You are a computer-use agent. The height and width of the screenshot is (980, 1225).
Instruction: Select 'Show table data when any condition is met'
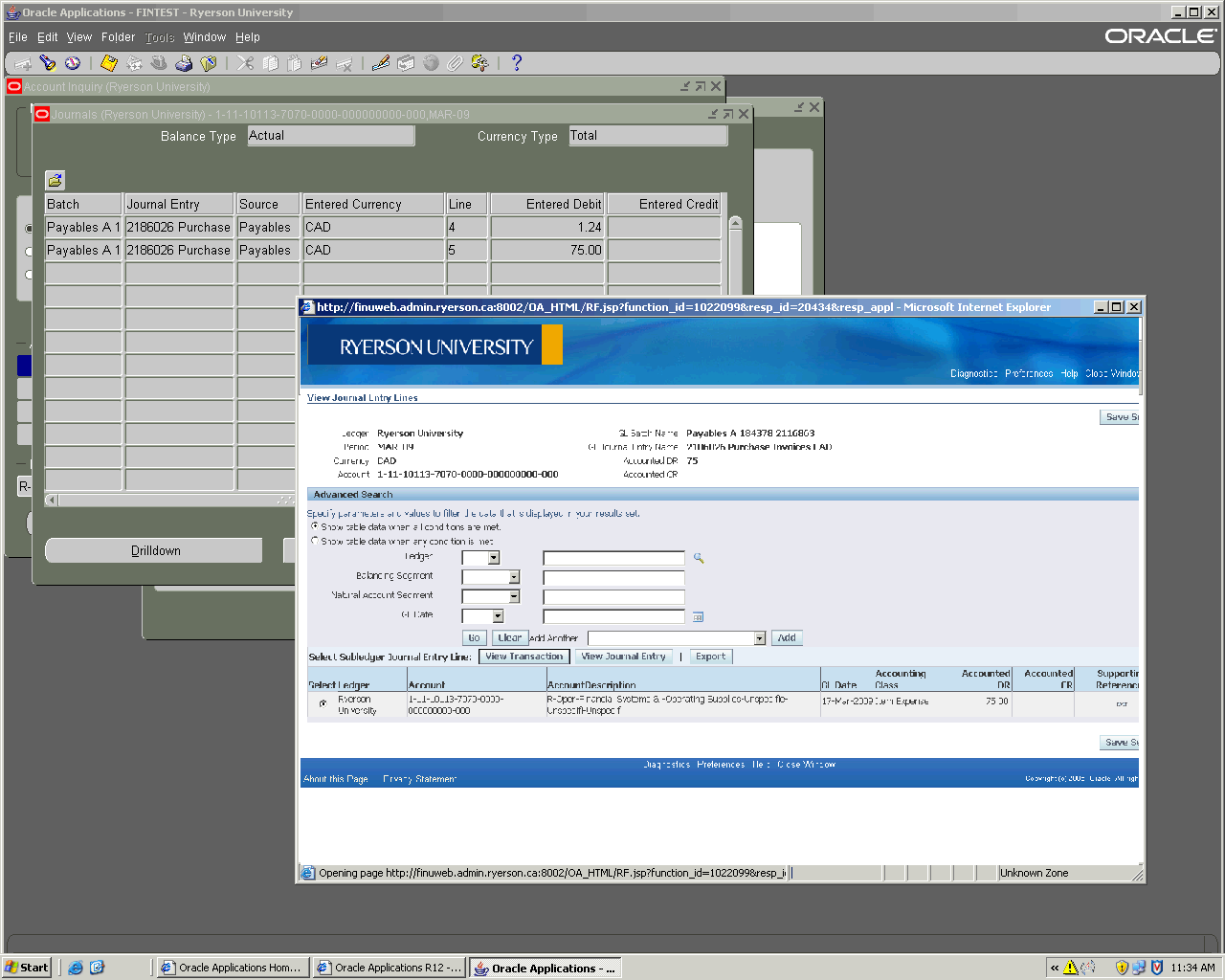315,541
